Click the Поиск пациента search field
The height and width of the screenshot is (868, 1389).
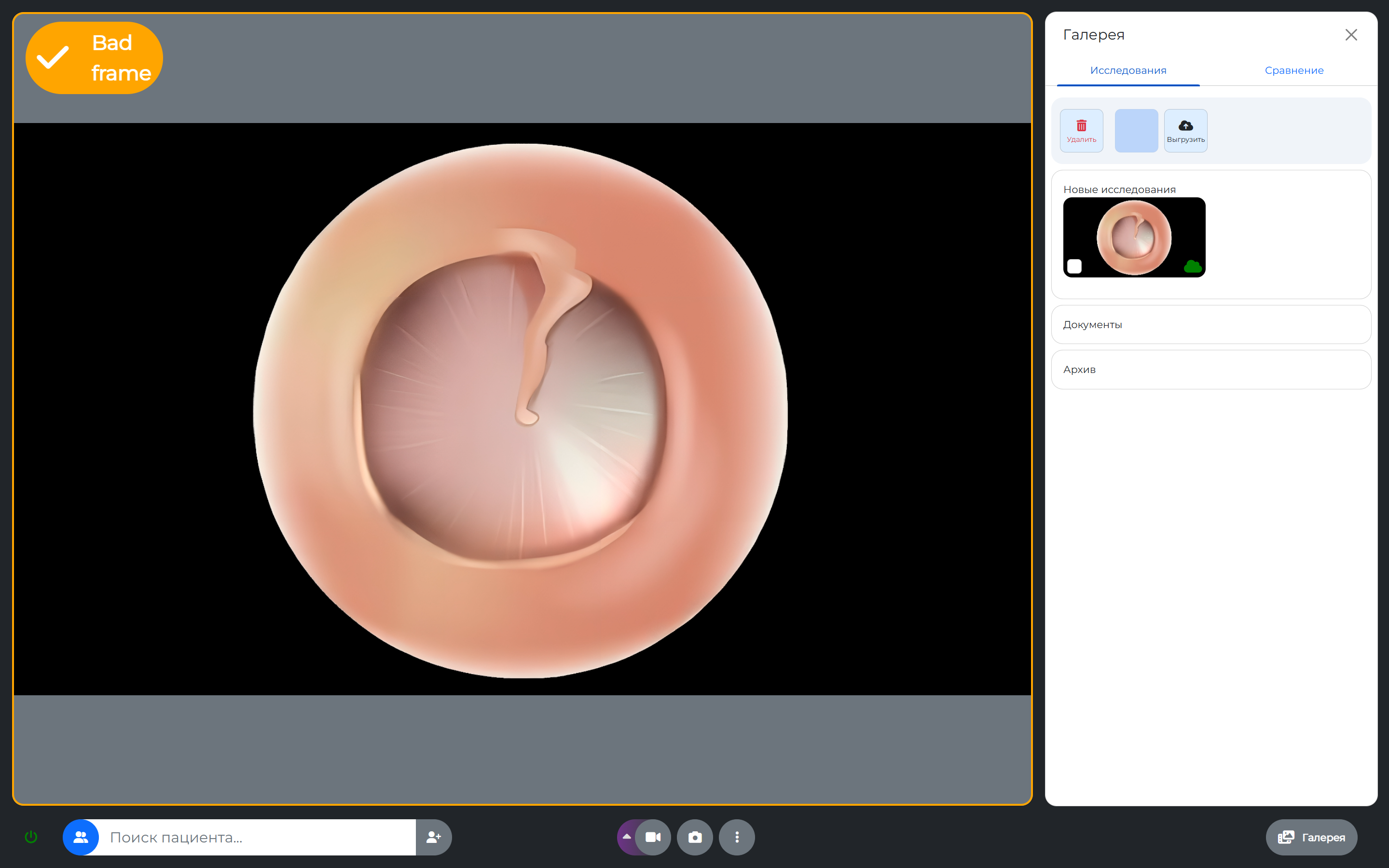[x=258, y=837]
